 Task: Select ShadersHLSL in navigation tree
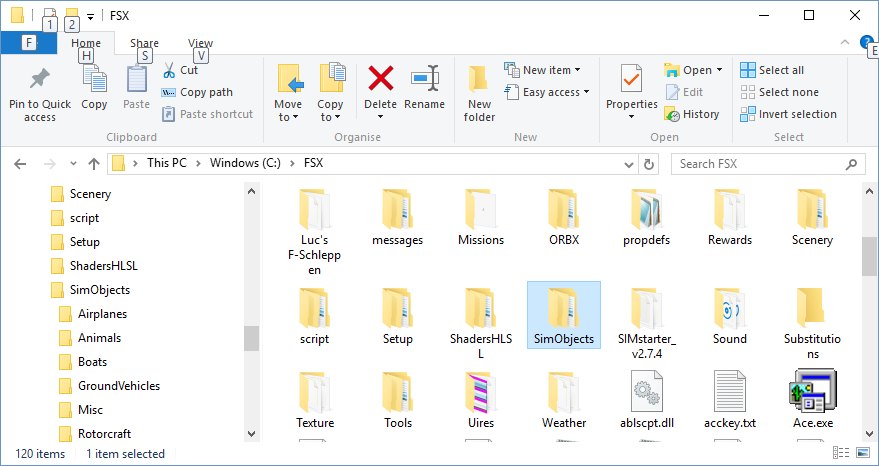point(94,266)
